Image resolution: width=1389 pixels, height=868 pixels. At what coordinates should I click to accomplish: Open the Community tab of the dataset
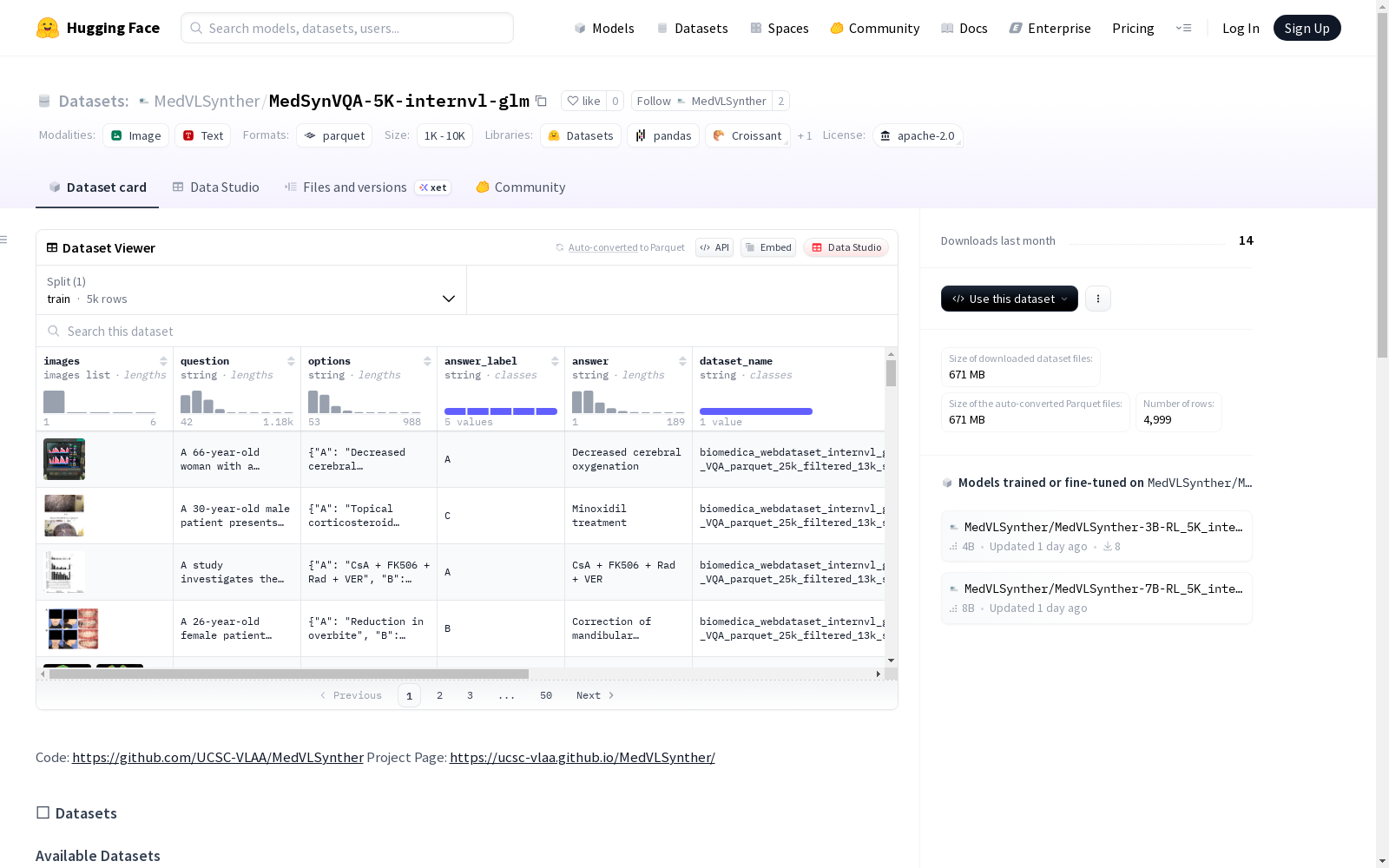point(521,187)
